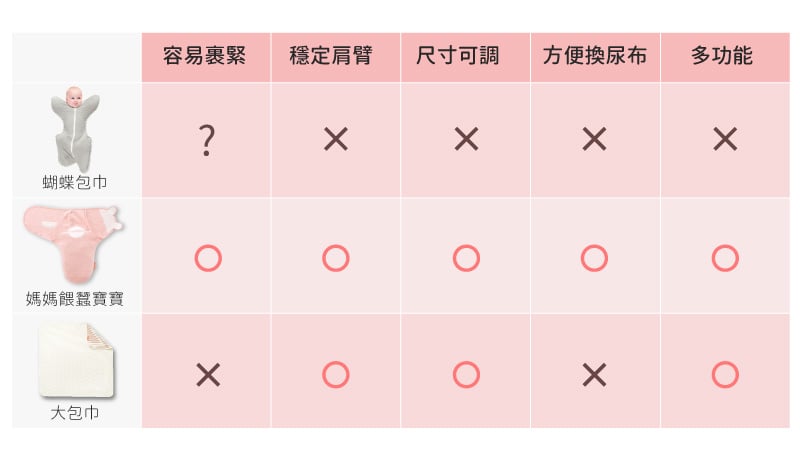
Task: Click the circle for 媽媽餵蠶寶寶 尺寸可調
Action: 466,258
